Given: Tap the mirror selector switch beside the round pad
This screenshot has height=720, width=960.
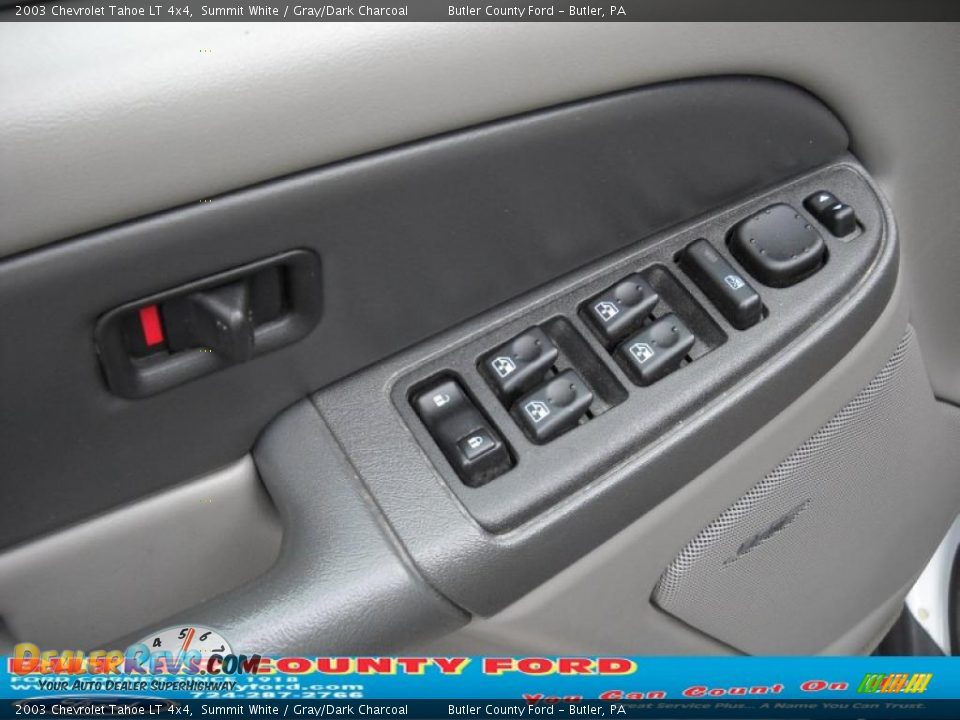Looking at the screenshot, I should [x=831, y=213].
